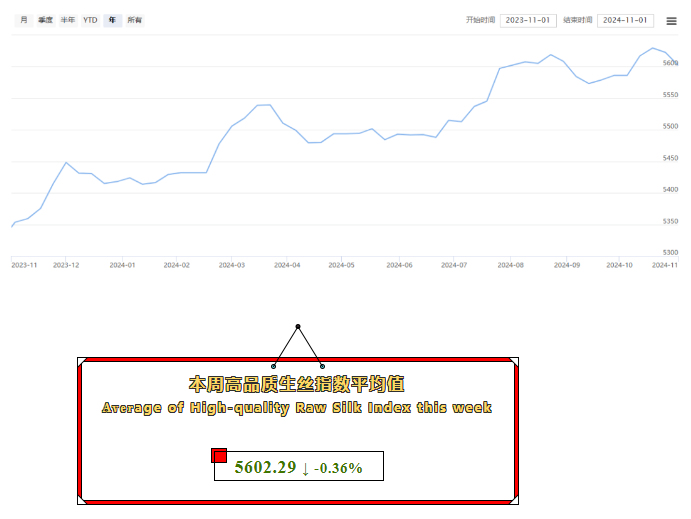691x519 pixels.
Task: Switch to 半年 (half-year) range
Action: pos(67,20)
